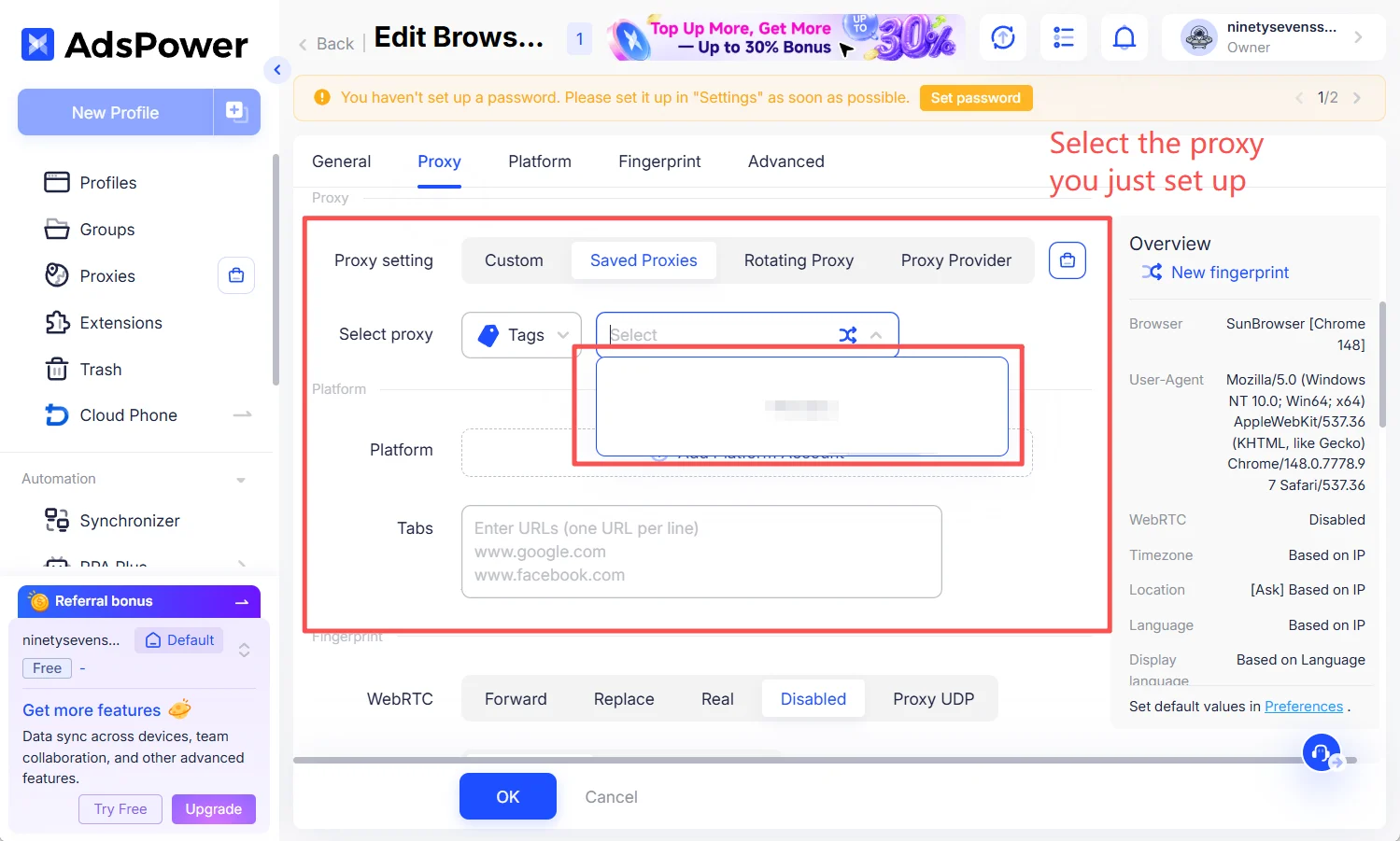Go Back to previous page
1400x841 pixels.
tap(327, 44)
